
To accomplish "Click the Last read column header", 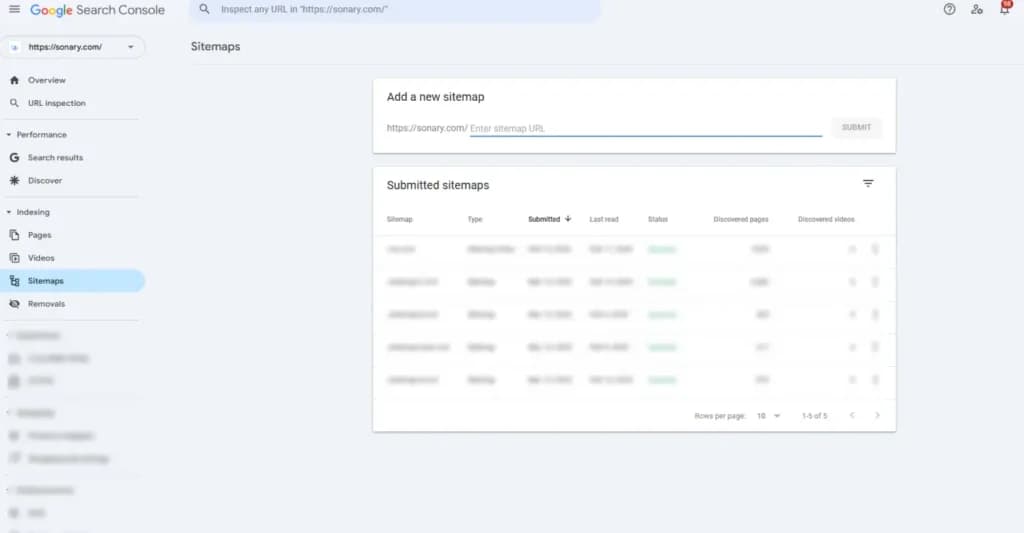I will 604,219.
